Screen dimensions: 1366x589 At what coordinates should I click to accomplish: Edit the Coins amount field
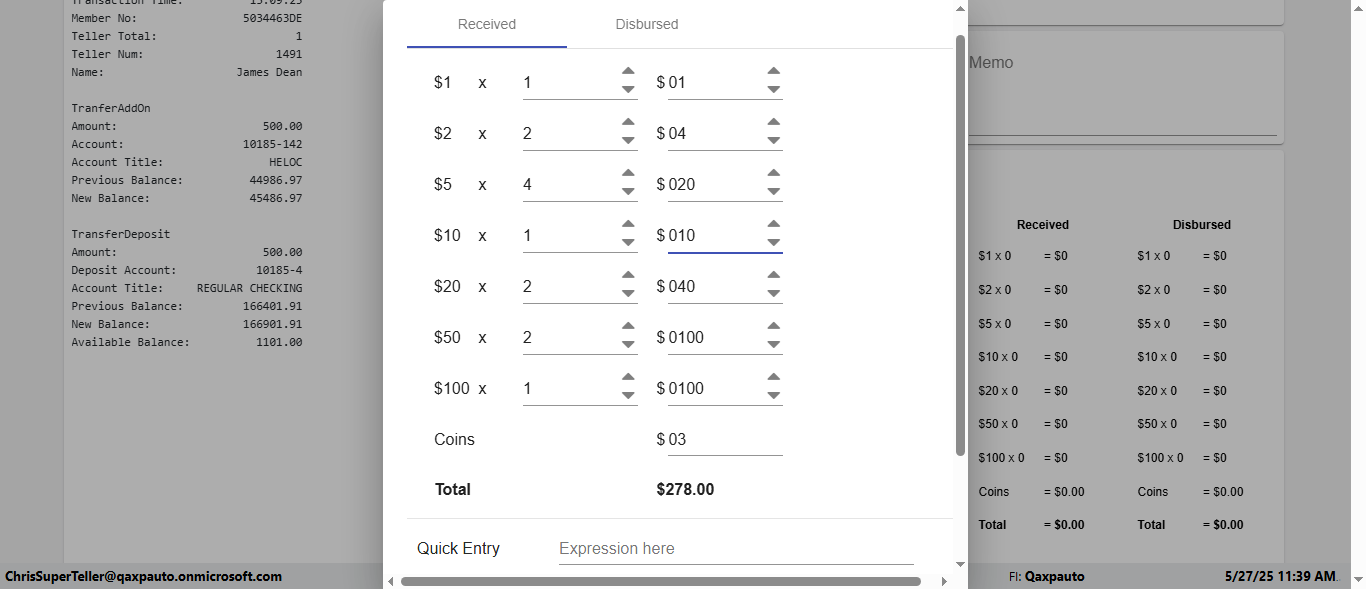click(724, 440)
